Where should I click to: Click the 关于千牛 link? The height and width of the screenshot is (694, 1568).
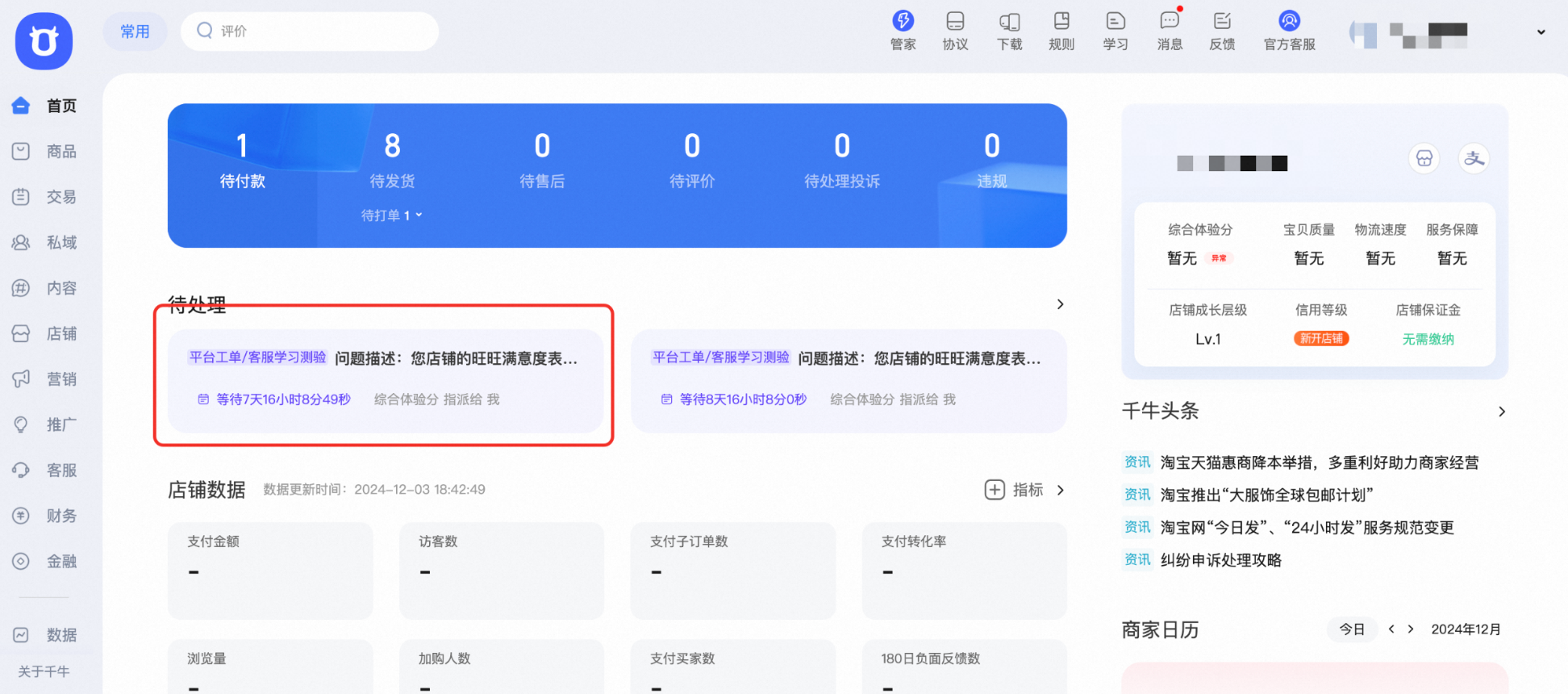(x=44, y=671)
